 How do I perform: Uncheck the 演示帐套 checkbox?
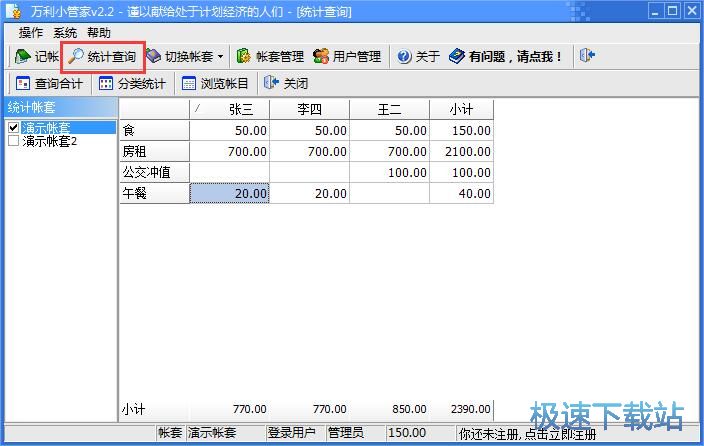[x=13, y=128]
